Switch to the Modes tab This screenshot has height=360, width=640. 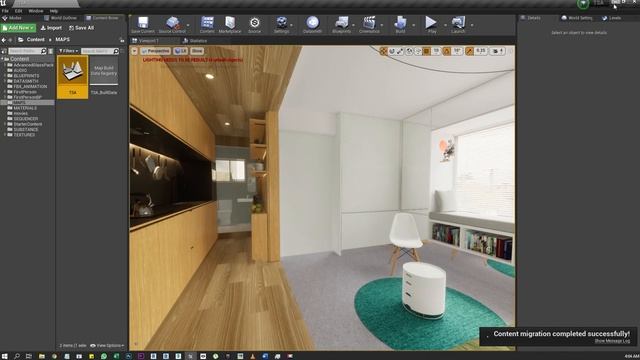coord(12,18)
